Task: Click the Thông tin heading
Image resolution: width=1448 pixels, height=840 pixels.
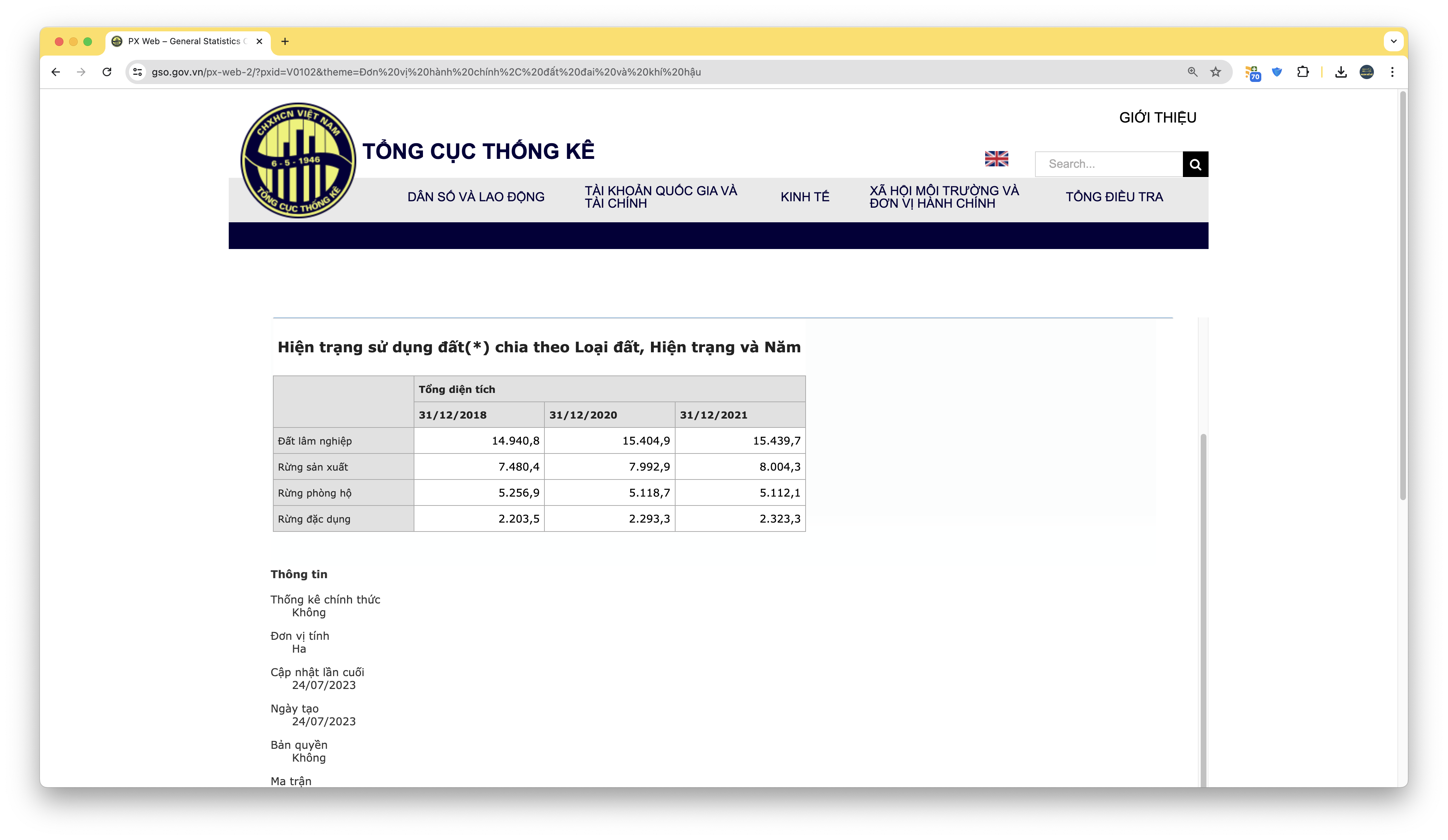Action: pos(299,574)
